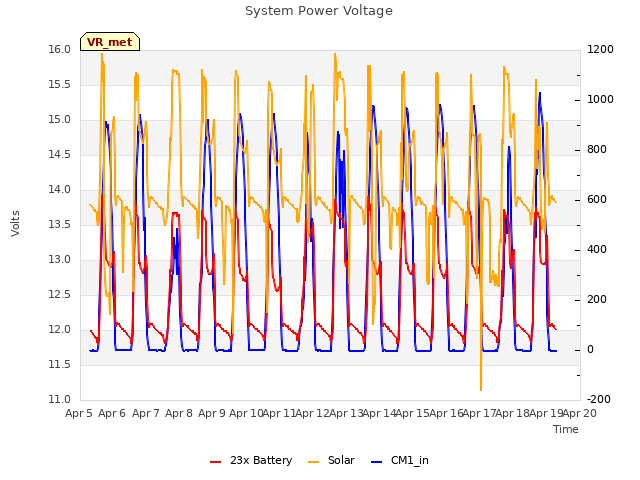Image resolution: width=640 pixels, height=480 pixels.
Task: Toggle the CM1_in legend entry
Action: 400,460
